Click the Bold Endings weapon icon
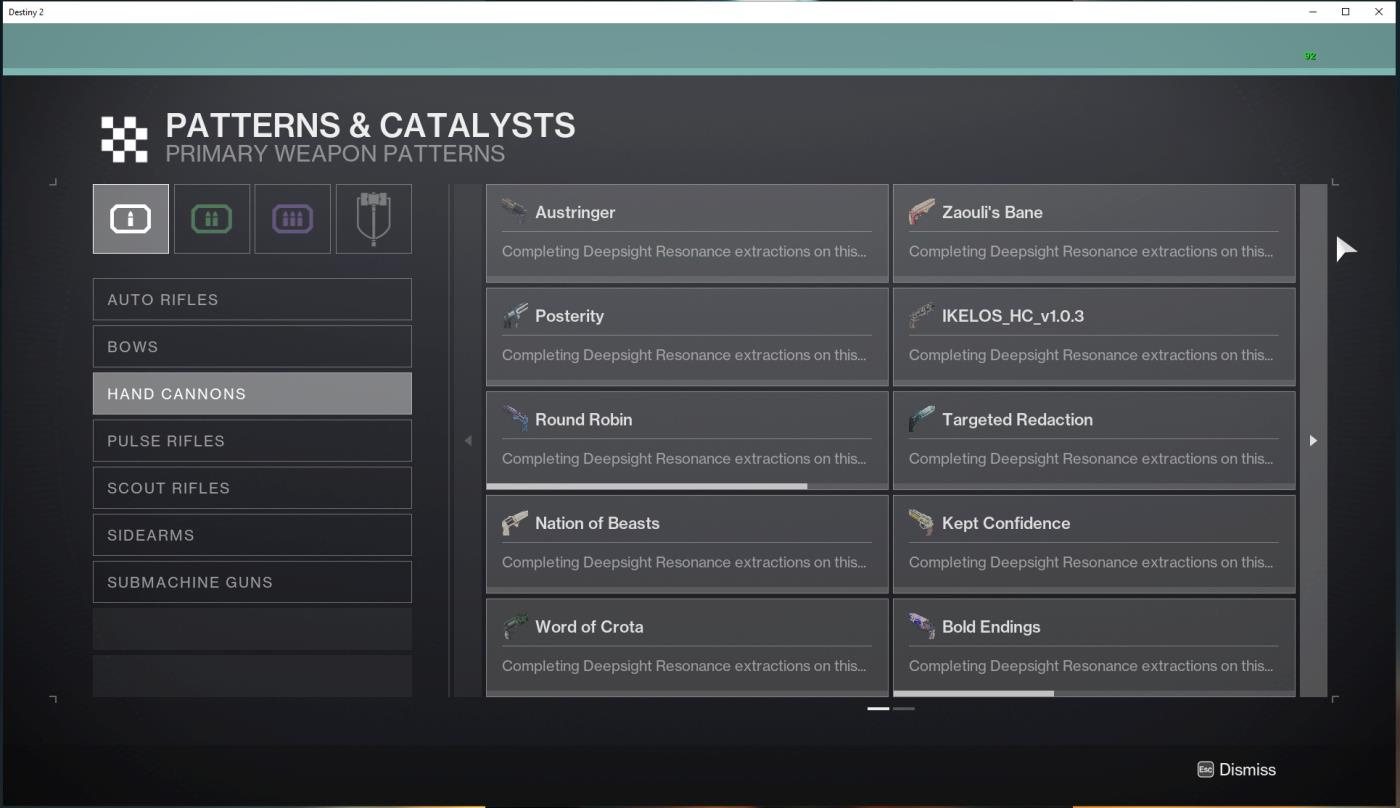Image resolution: width=1400 pixels, height=808 pixels. (921, 627)
